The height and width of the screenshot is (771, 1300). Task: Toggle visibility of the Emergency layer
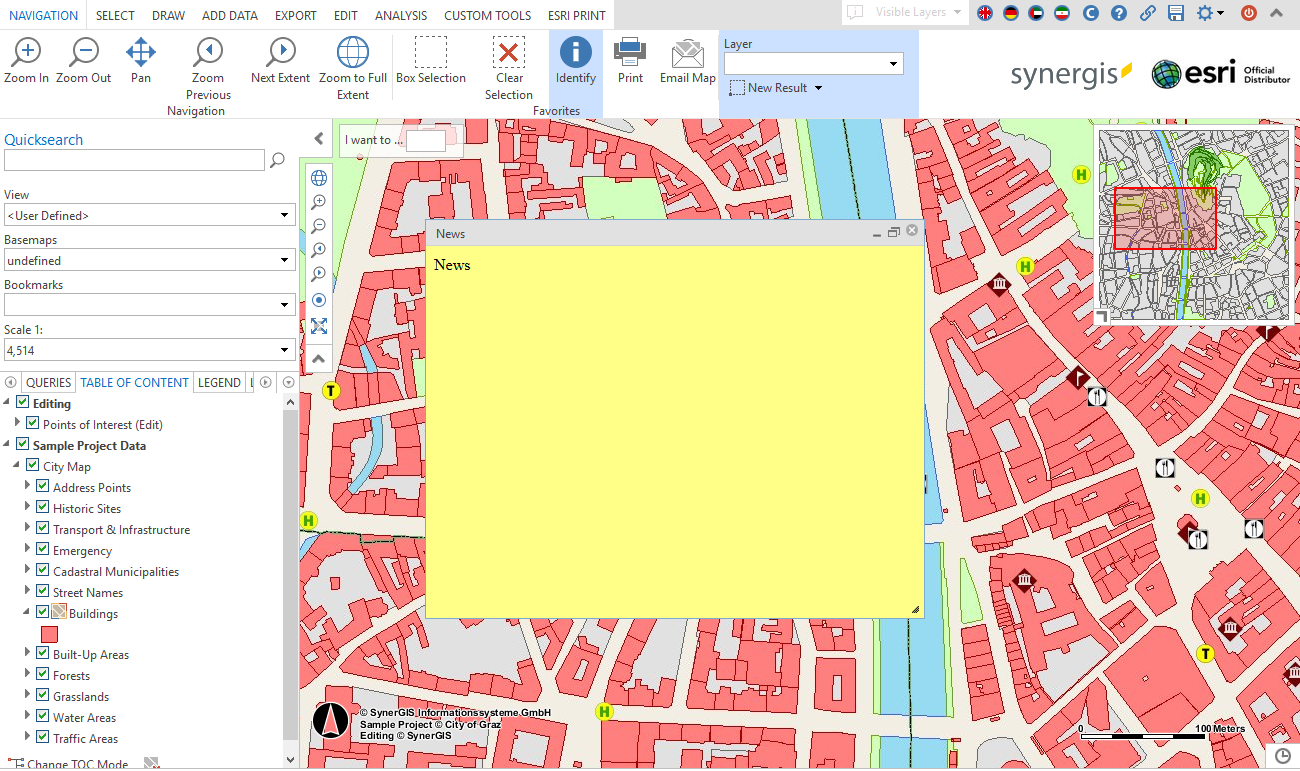pos(42,550)
